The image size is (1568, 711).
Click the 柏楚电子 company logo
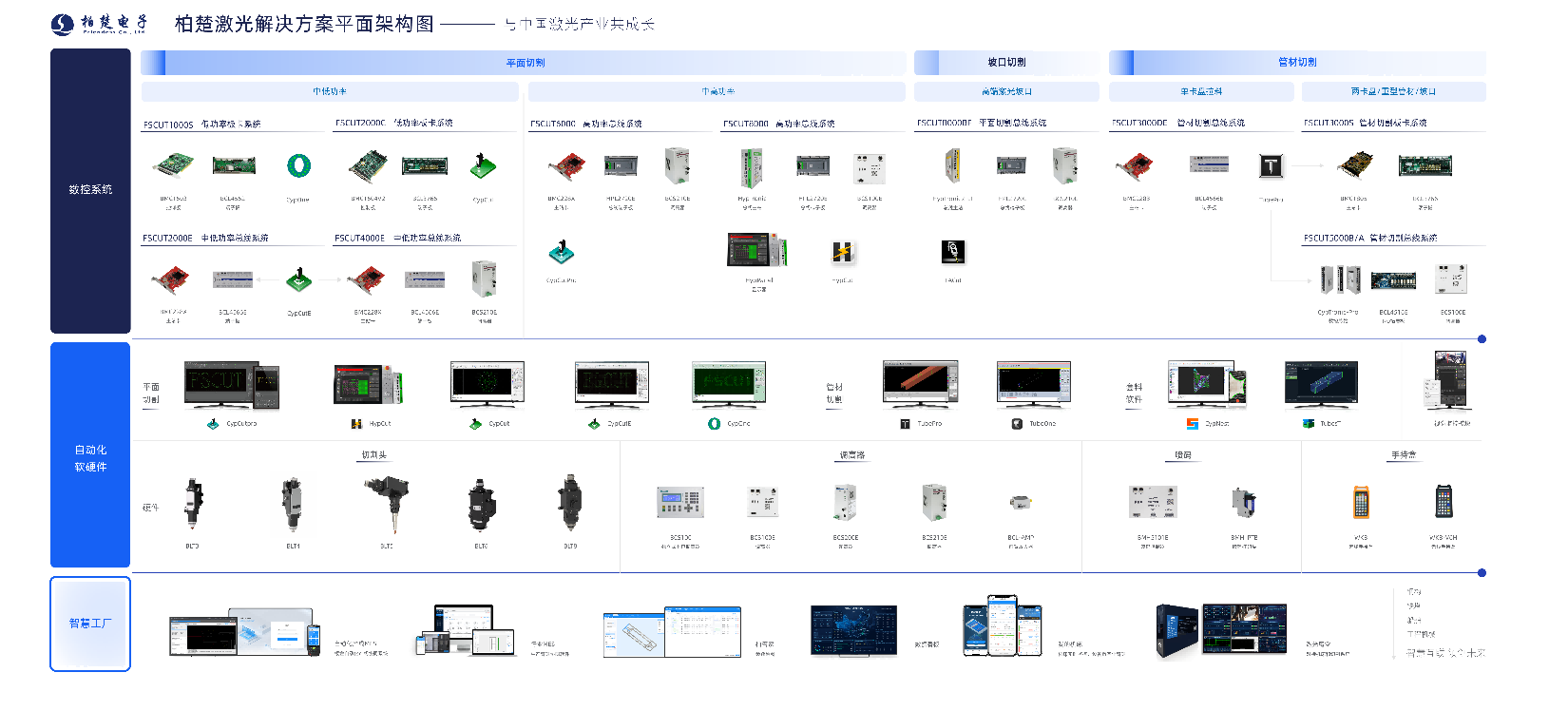click(99, 24)
